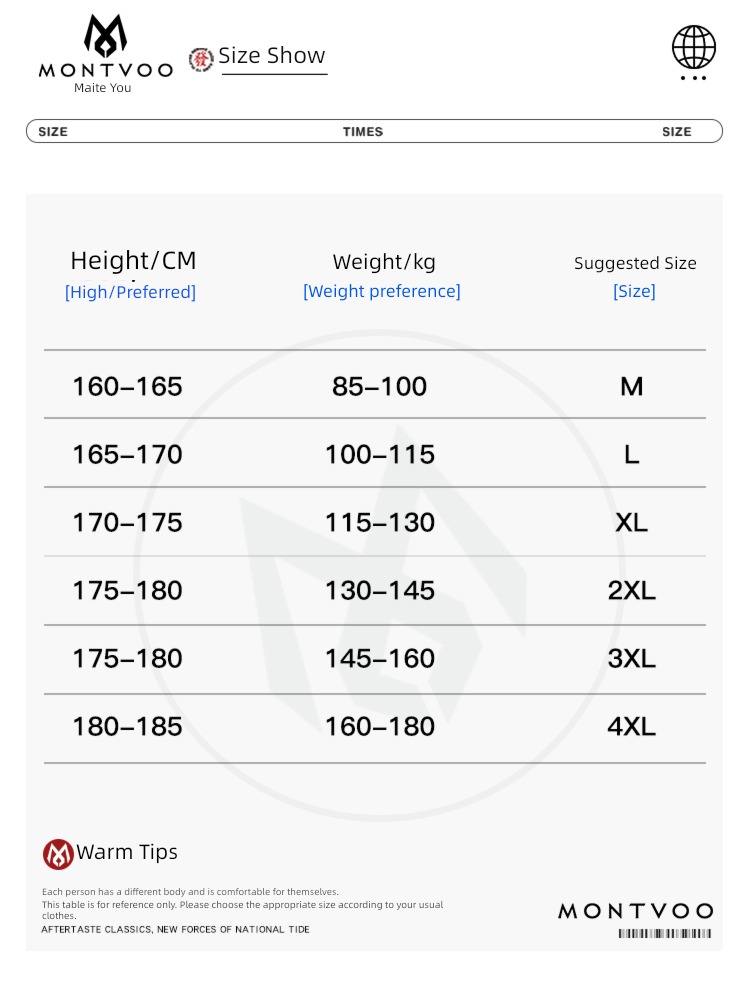Click the three dots below the globe

point(693,78)
